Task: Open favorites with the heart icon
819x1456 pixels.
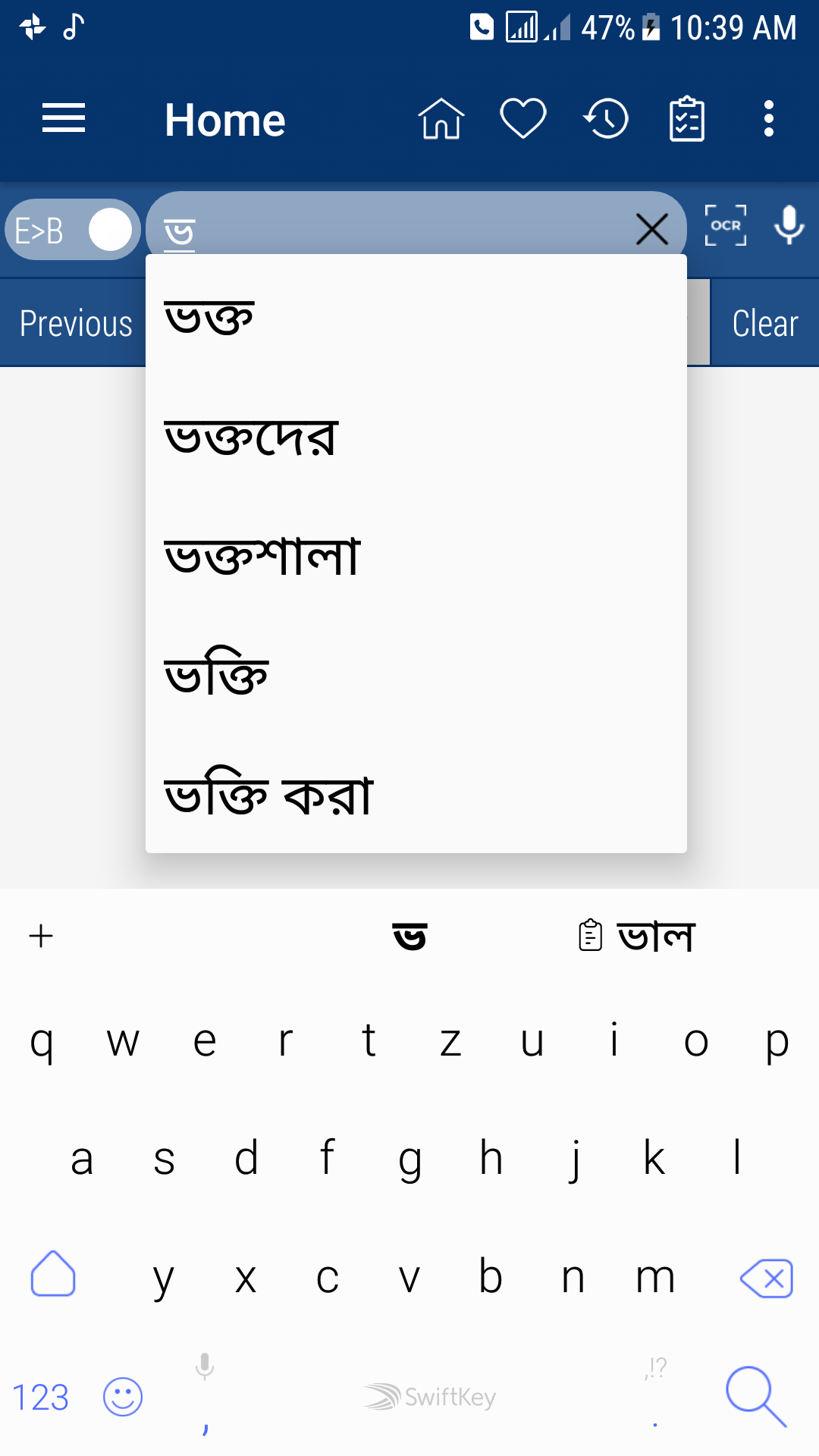Action: click(523, 119)
